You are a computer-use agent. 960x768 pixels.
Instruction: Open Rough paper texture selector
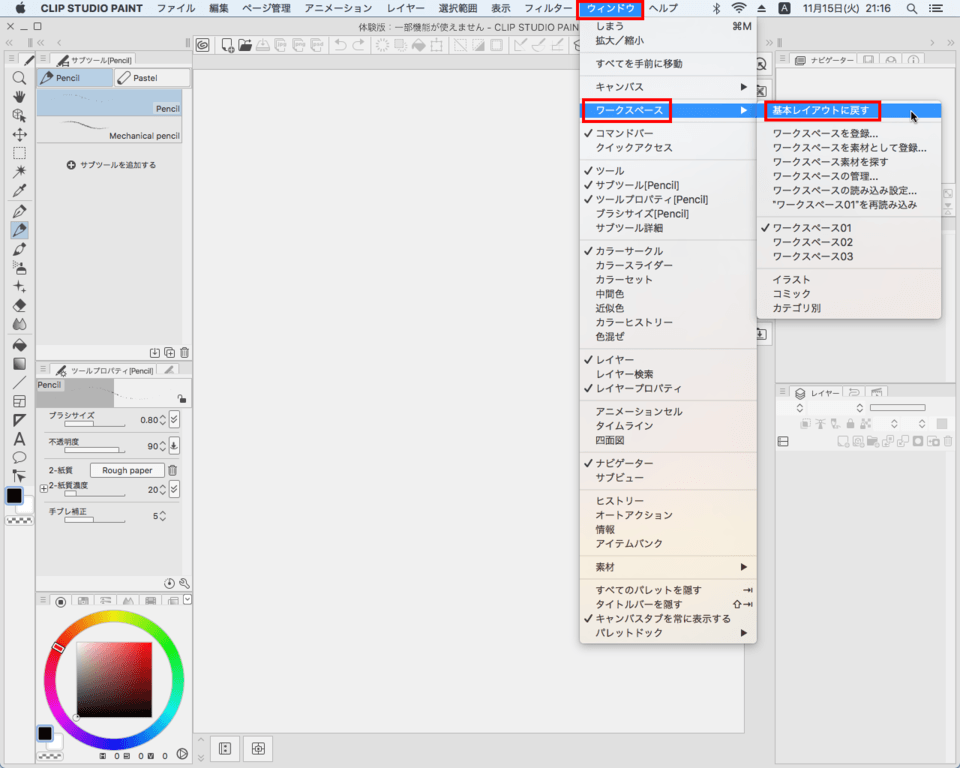pyautogui.click(x=127, y=470)
